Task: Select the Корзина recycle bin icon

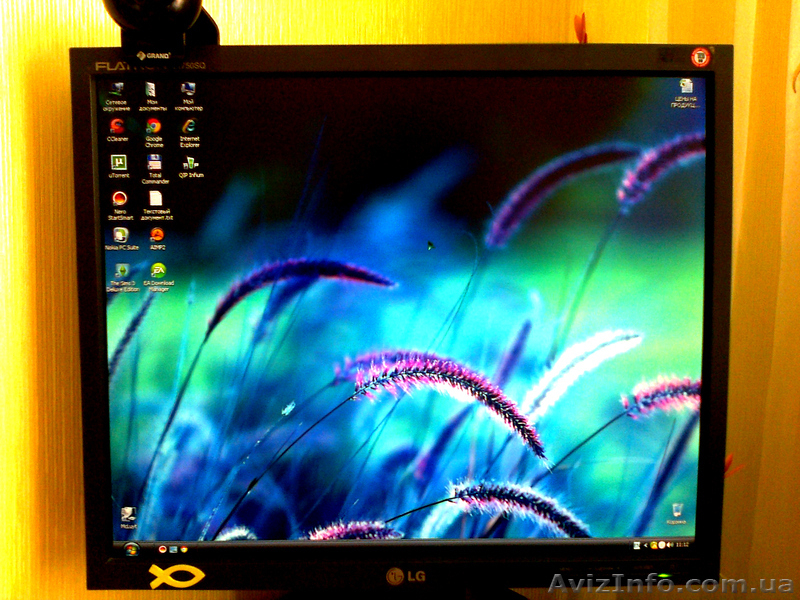Action: (x=677, y=511)
